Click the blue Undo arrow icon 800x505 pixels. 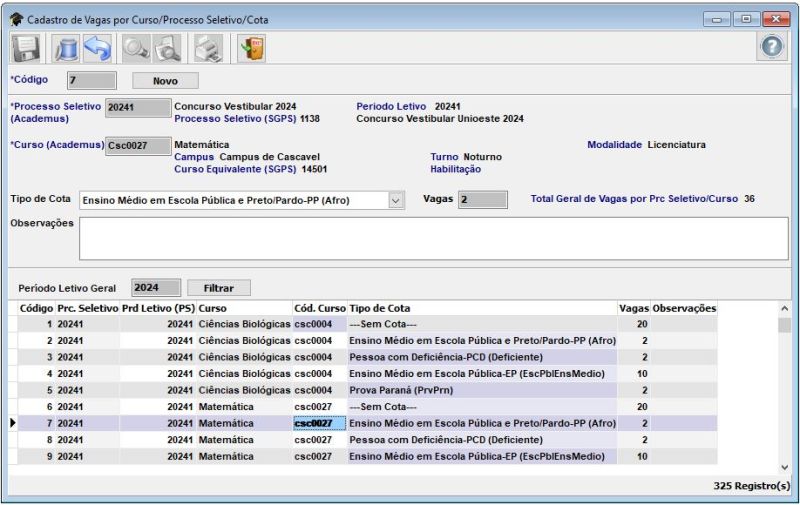(x=97, y=48)
